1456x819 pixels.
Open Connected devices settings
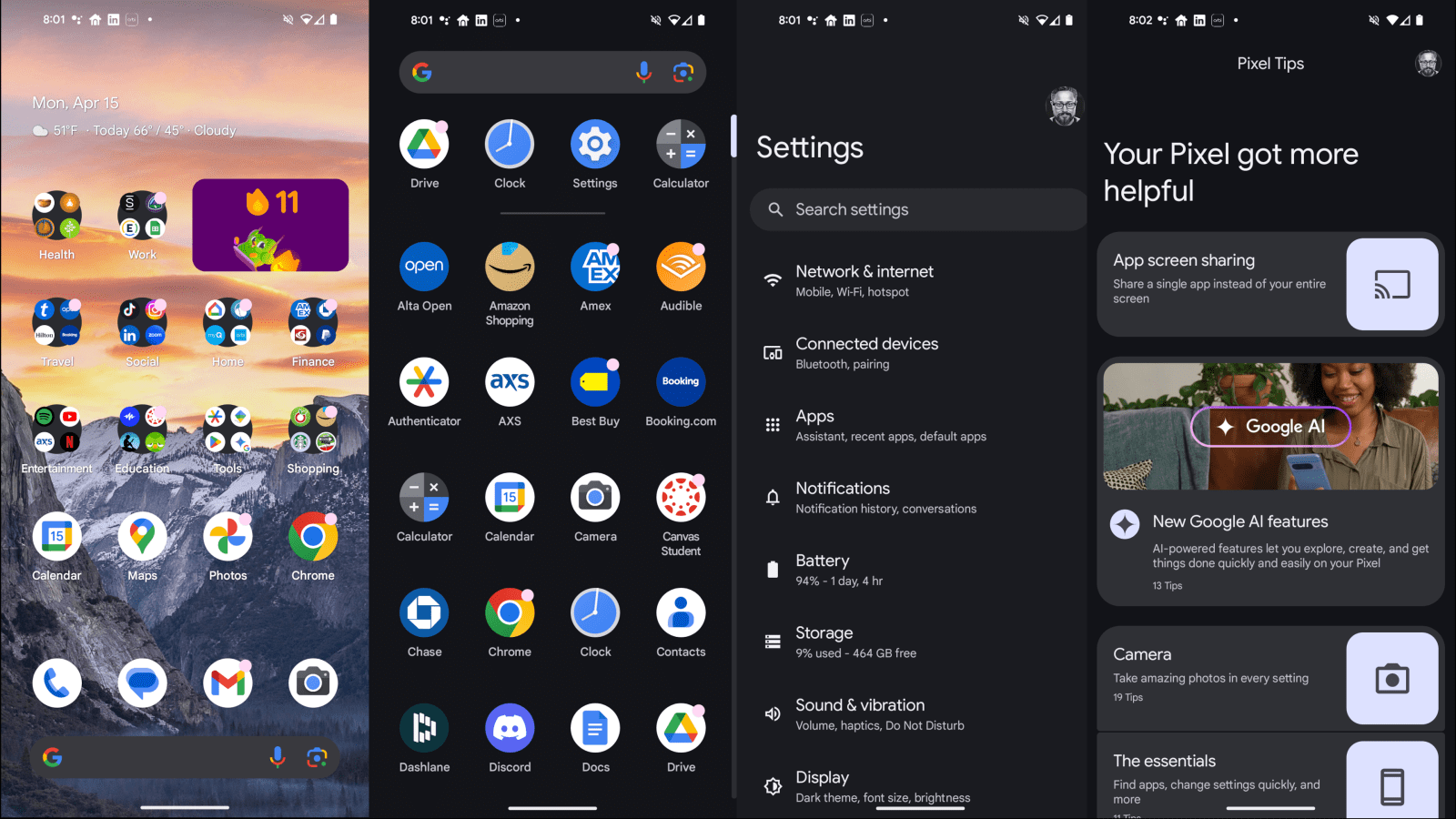(914, 353)
